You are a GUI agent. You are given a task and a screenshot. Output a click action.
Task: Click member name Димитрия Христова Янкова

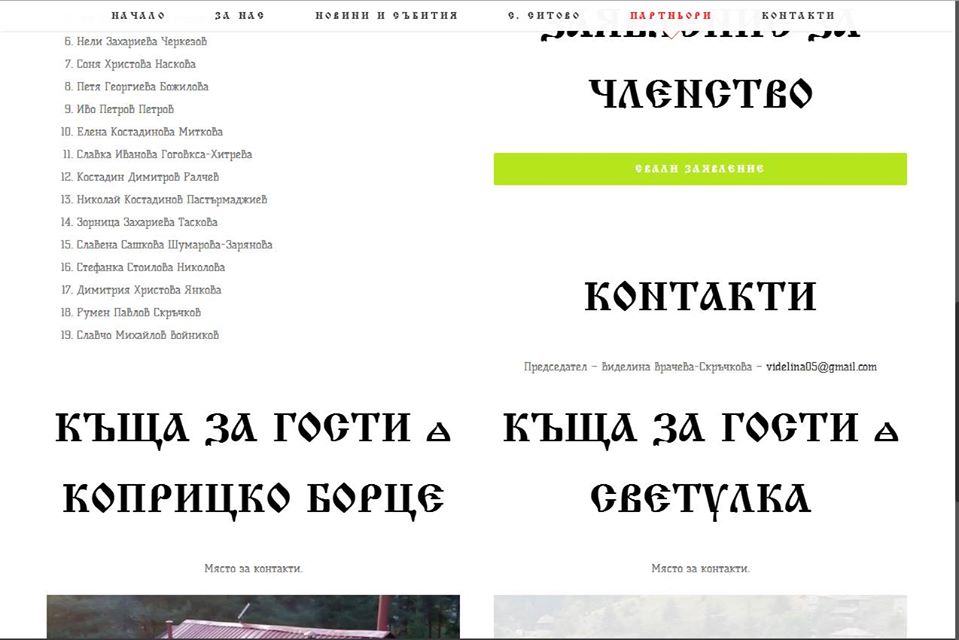click(x=149, y=291)
